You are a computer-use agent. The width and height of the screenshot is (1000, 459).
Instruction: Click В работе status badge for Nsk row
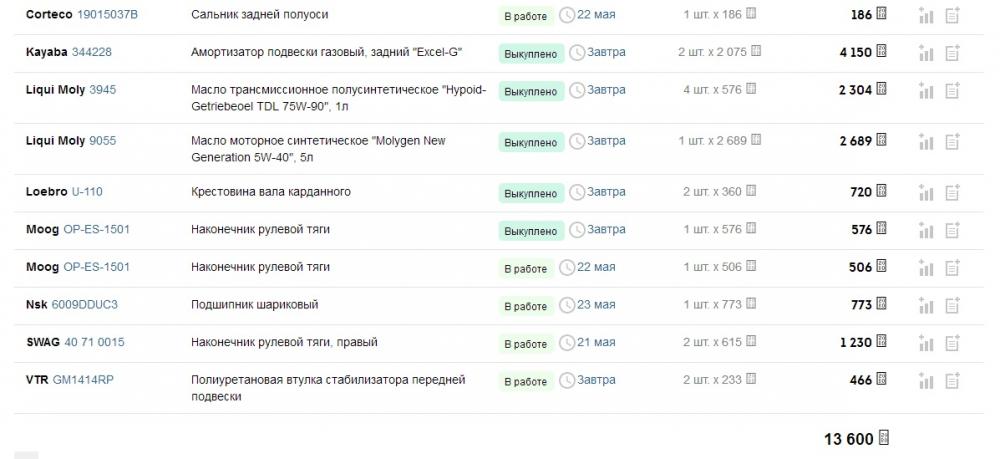(x=526, y=306)
